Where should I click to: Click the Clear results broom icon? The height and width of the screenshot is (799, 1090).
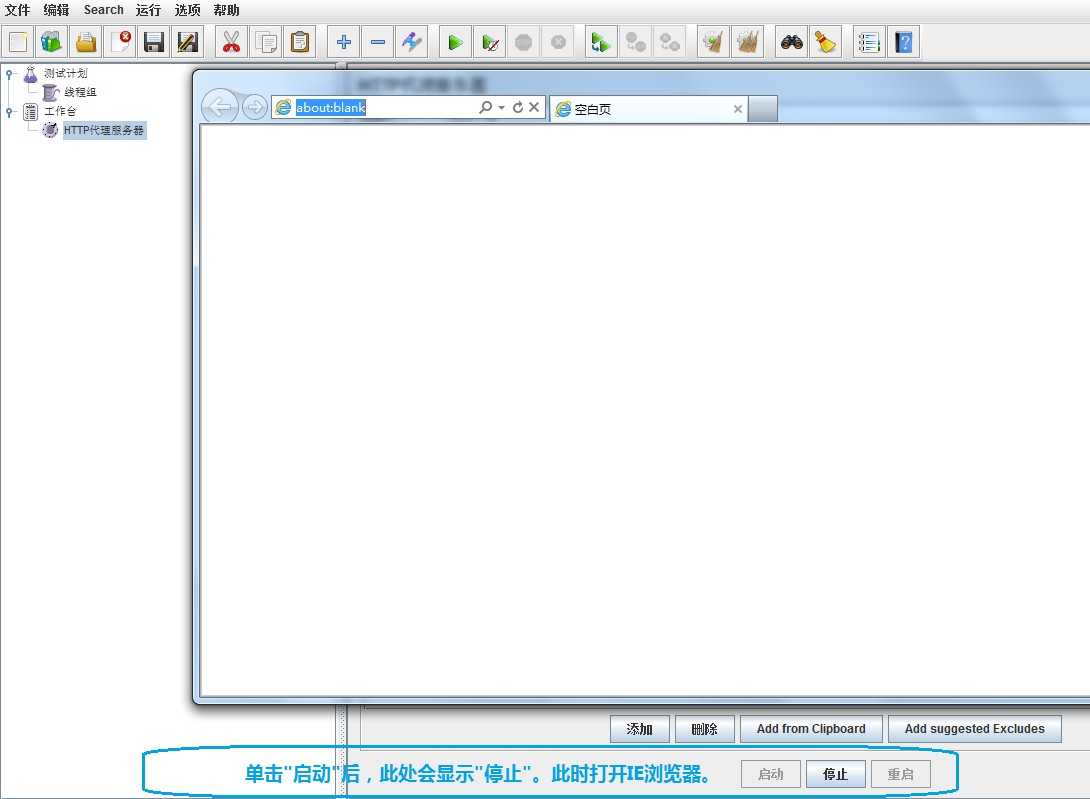pyautogui.click(x=713, y=42)
